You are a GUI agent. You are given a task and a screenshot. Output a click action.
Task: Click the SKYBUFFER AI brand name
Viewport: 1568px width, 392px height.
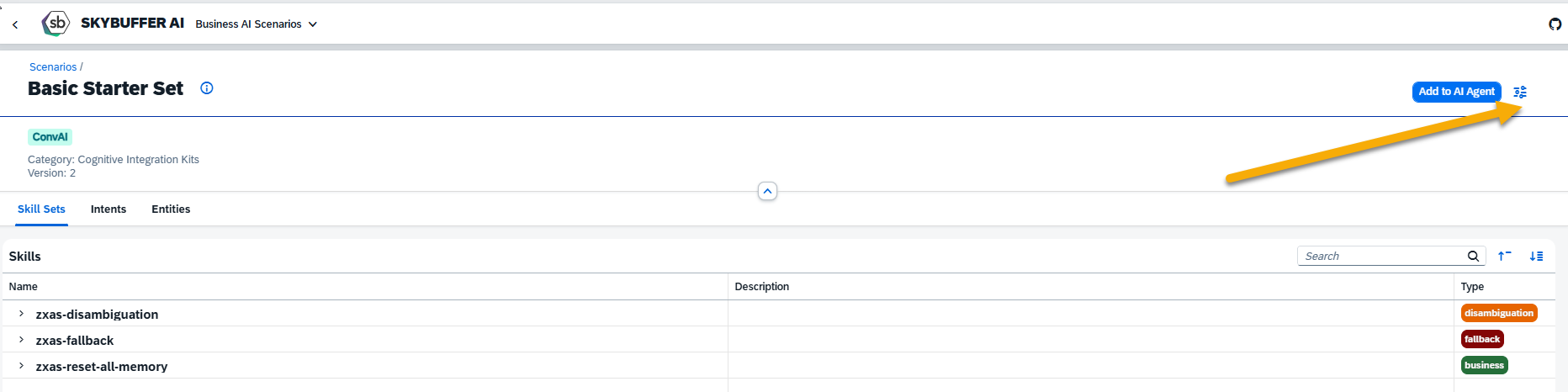coord(132,24)
